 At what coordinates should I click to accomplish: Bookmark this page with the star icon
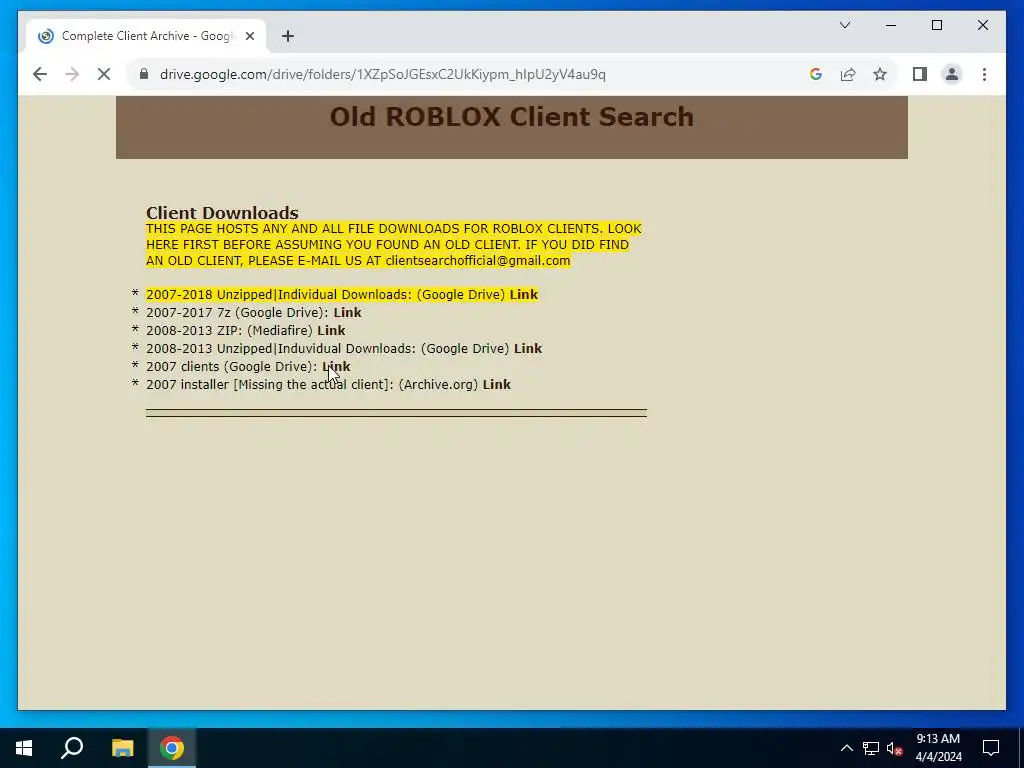pyautogui.click(x=880, y=74)
